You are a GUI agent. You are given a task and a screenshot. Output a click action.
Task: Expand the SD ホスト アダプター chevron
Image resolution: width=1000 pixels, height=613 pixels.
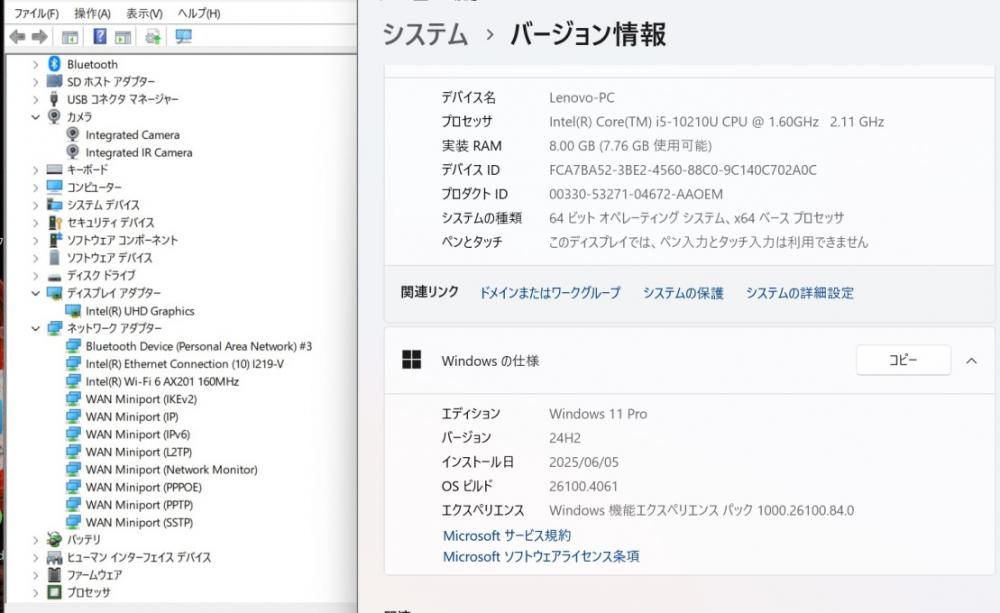tap(35, 82)
